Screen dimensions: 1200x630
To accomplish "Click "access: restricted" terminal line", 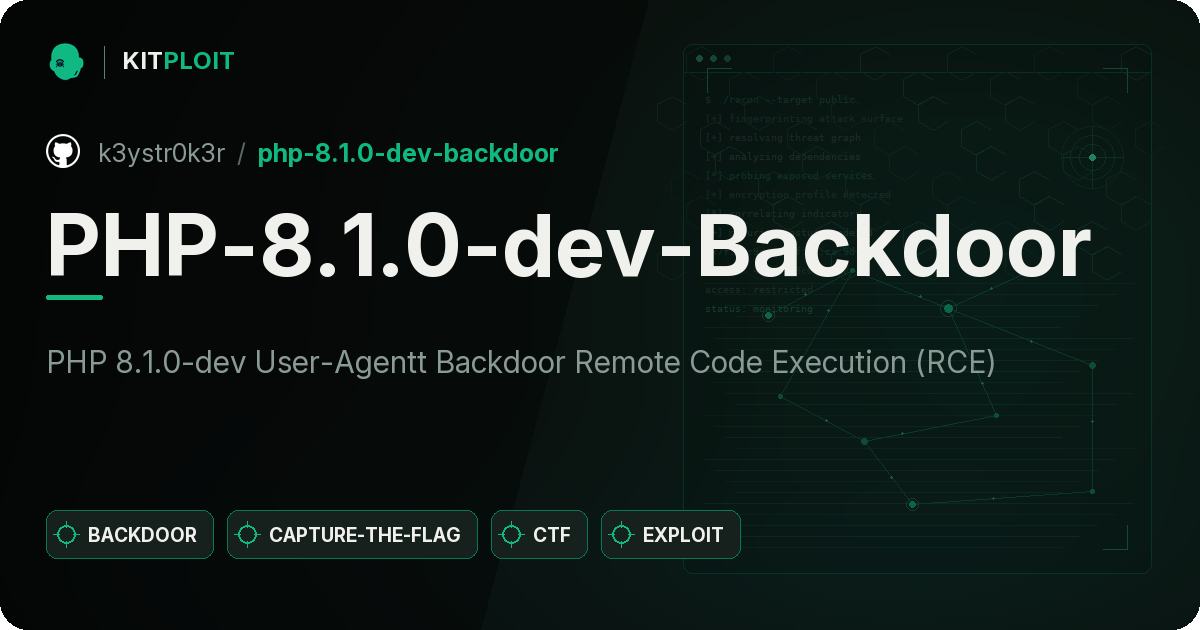I will 759,290.
